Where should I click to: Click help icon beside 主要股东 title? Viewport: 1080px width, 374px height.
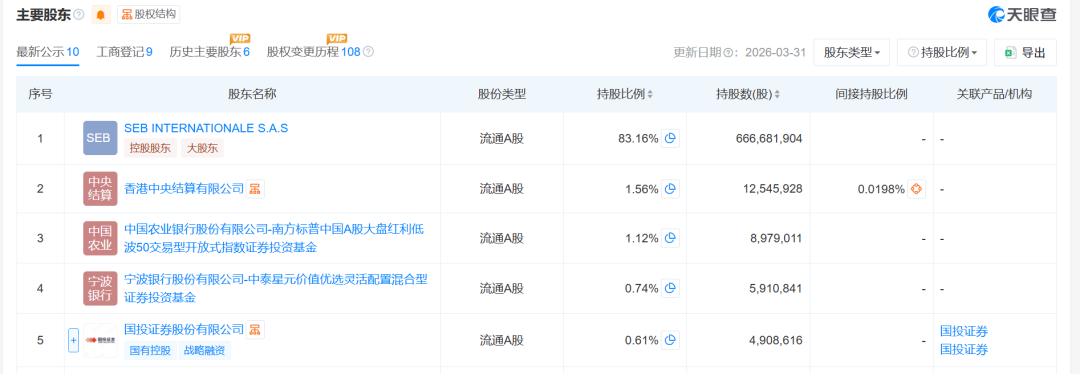point(79,14)
